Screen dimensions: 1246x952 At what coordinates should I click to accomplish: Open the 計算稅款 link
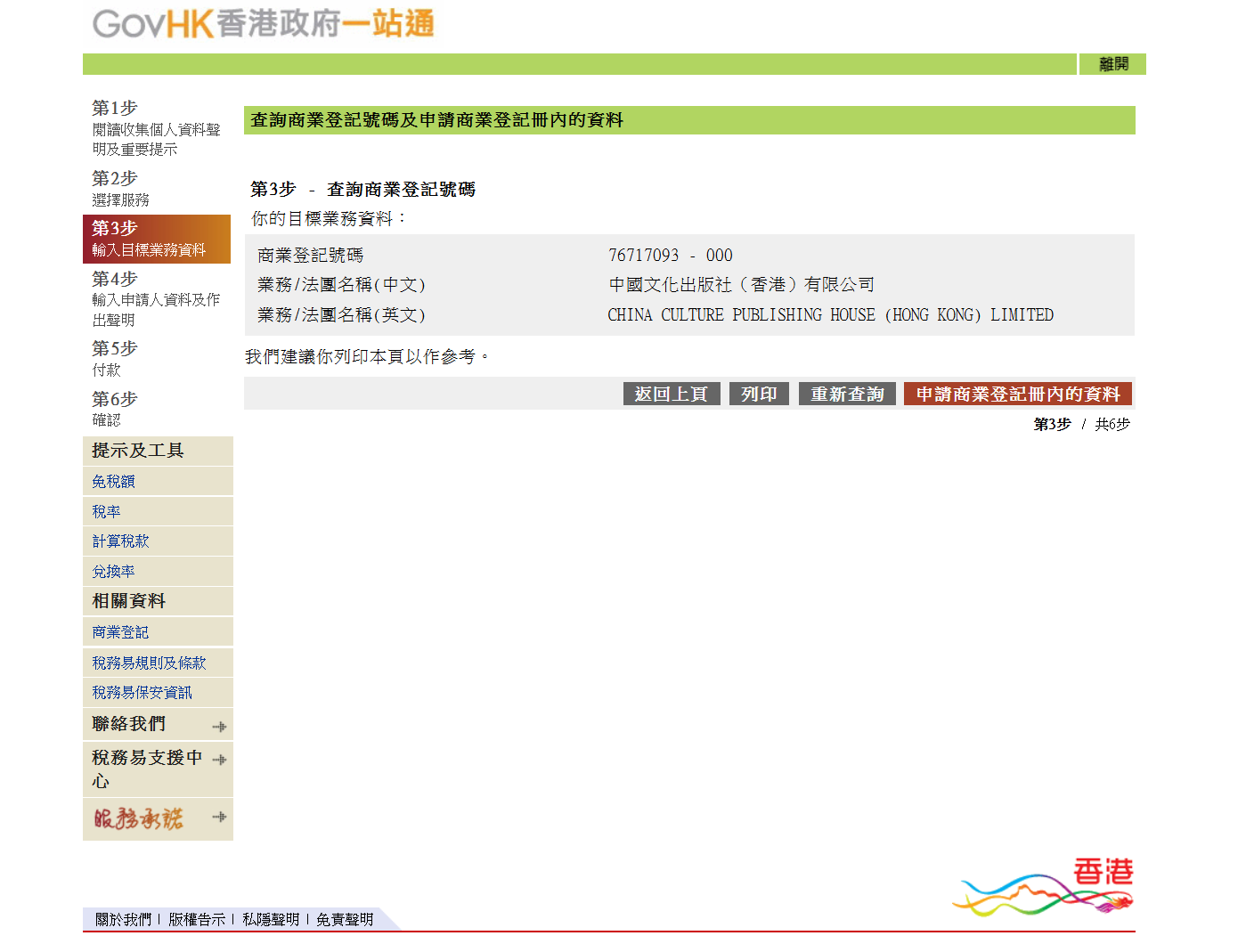coord(121,541)
